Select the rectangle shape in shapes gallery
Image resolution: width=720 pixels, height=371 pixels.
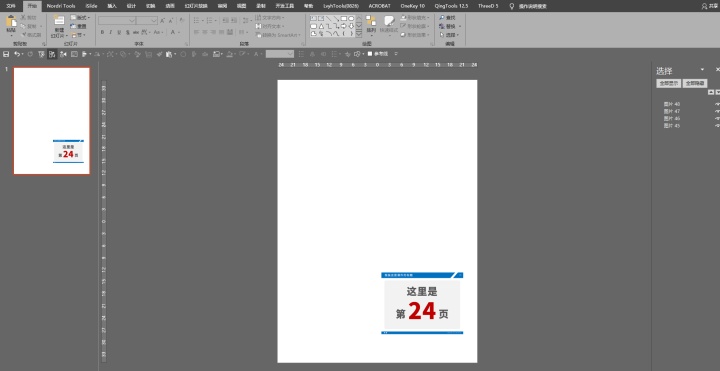[343, 18]
